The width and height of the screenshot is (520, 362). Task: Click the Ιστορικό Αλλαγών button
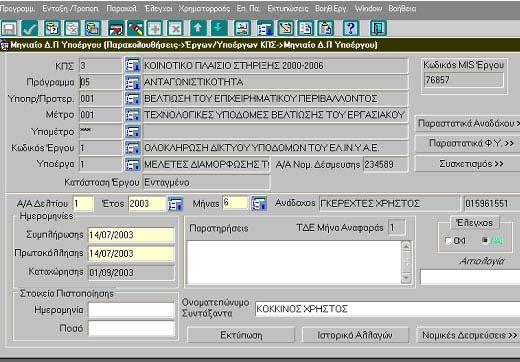point(355,335)
